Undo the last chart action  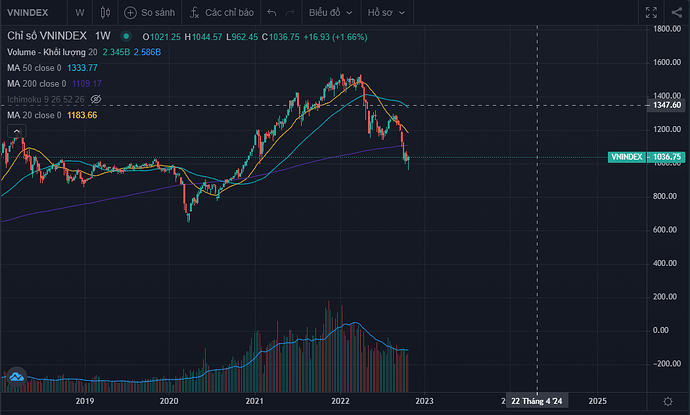272,12
